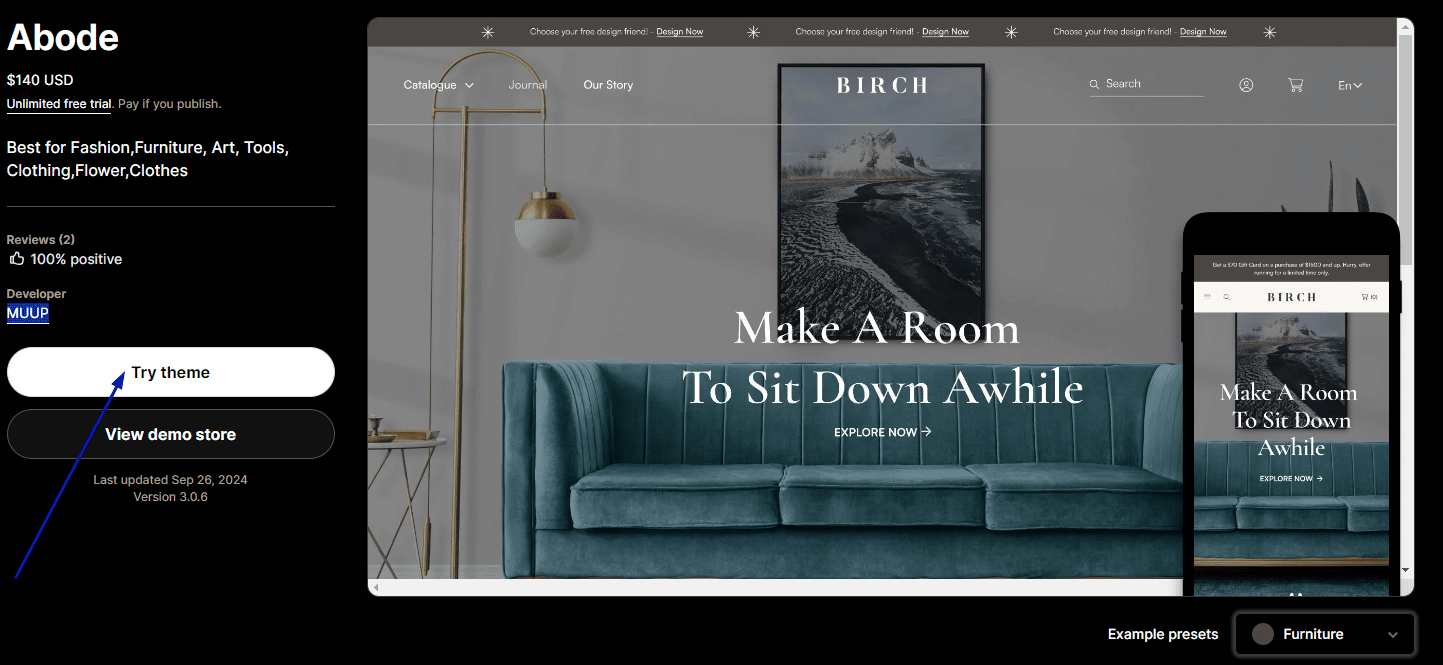Expand the Catalogue chevron arrow
The image size is (1443, 665).
[x=469, y=85]
